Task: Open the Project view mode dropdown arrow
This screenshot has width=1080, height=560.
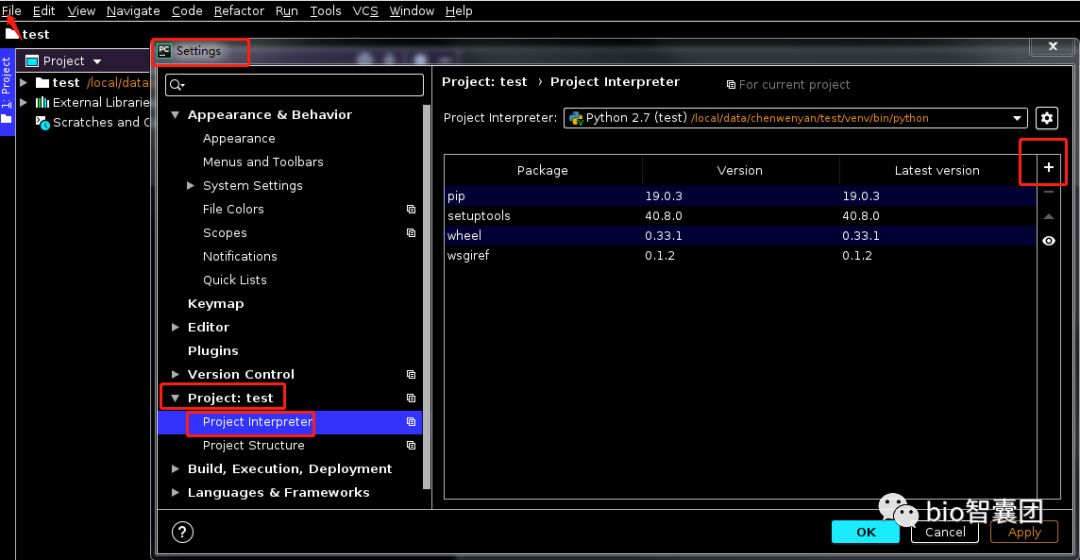Action: 97,61
